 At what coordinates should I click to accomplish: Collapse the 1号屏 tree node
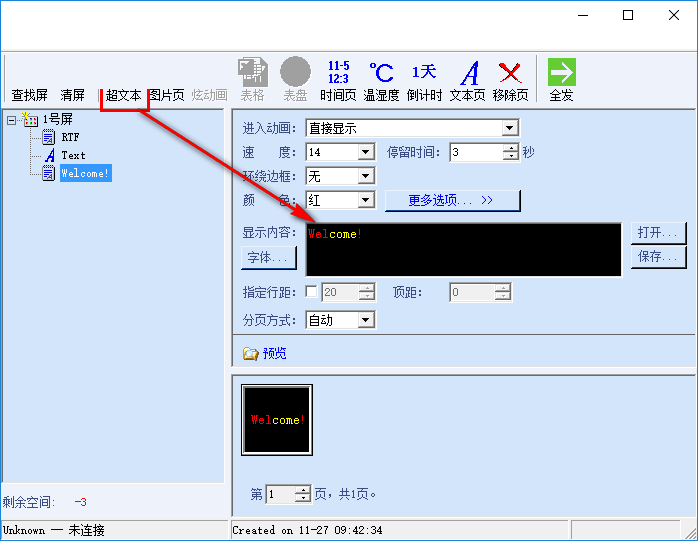pyautogui.click(x=11, y=119)
